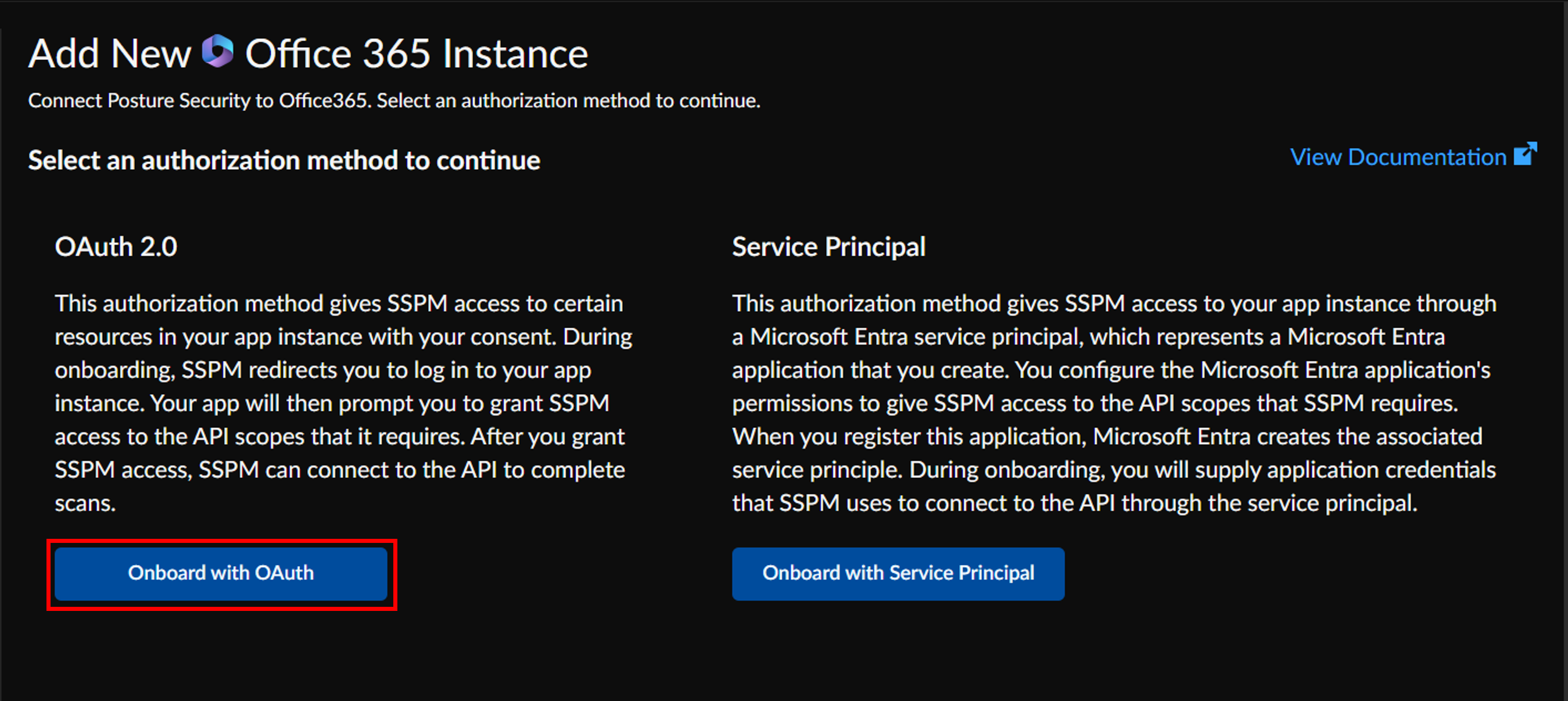This screenshot has height=701, width=1568.
Task: Click the Office 365 logo icon in title
Action: click(x=217, y=51)
